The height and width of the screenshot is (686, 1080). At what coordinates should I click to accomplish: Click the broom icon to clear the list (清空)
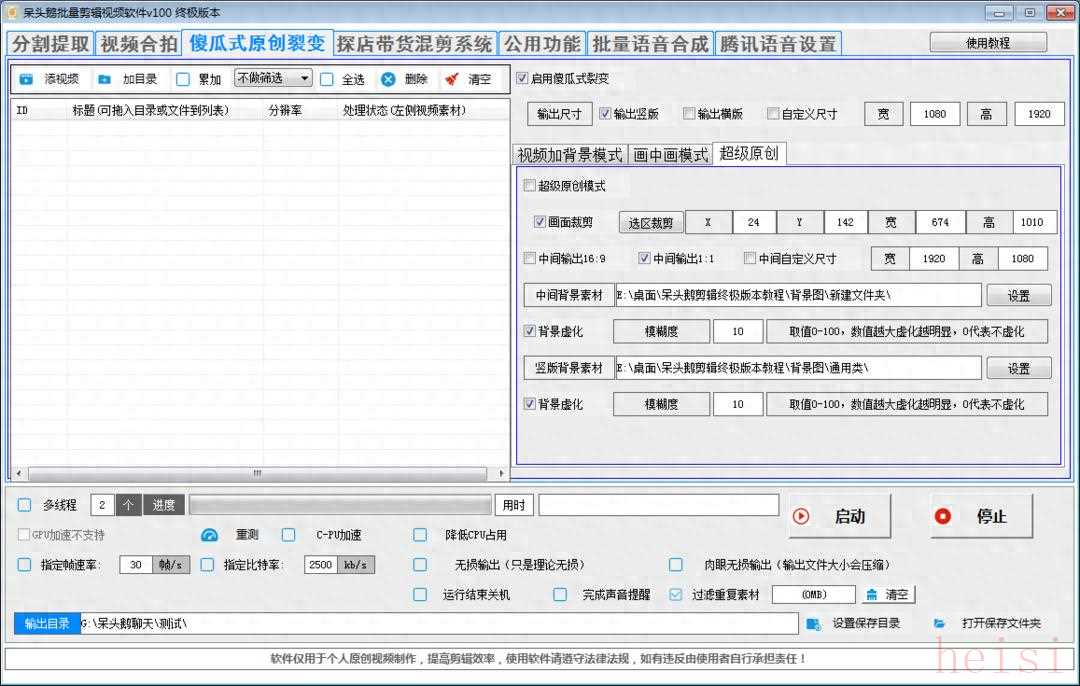pyautogui.click(x=452, y=79)
